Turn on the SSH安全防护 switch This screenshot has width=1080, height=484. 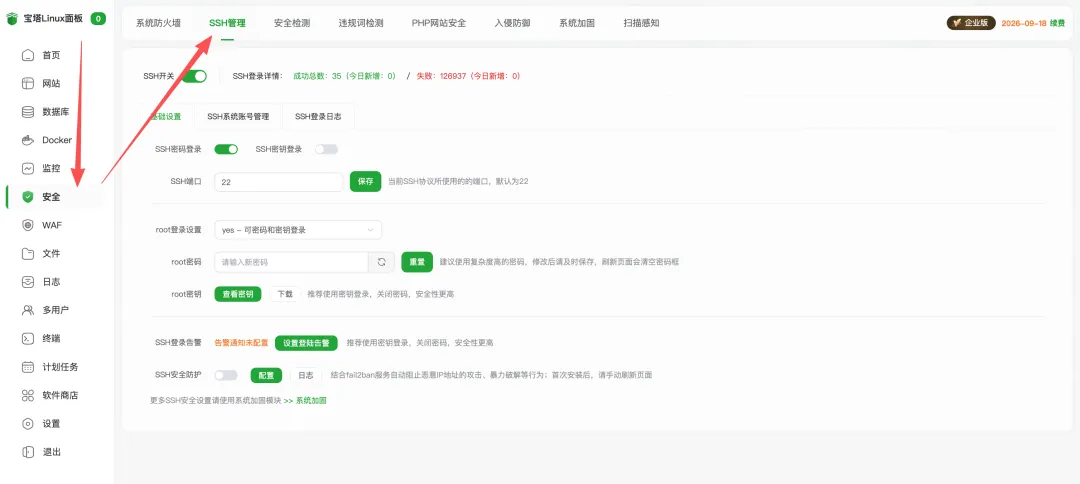[226, 375]
